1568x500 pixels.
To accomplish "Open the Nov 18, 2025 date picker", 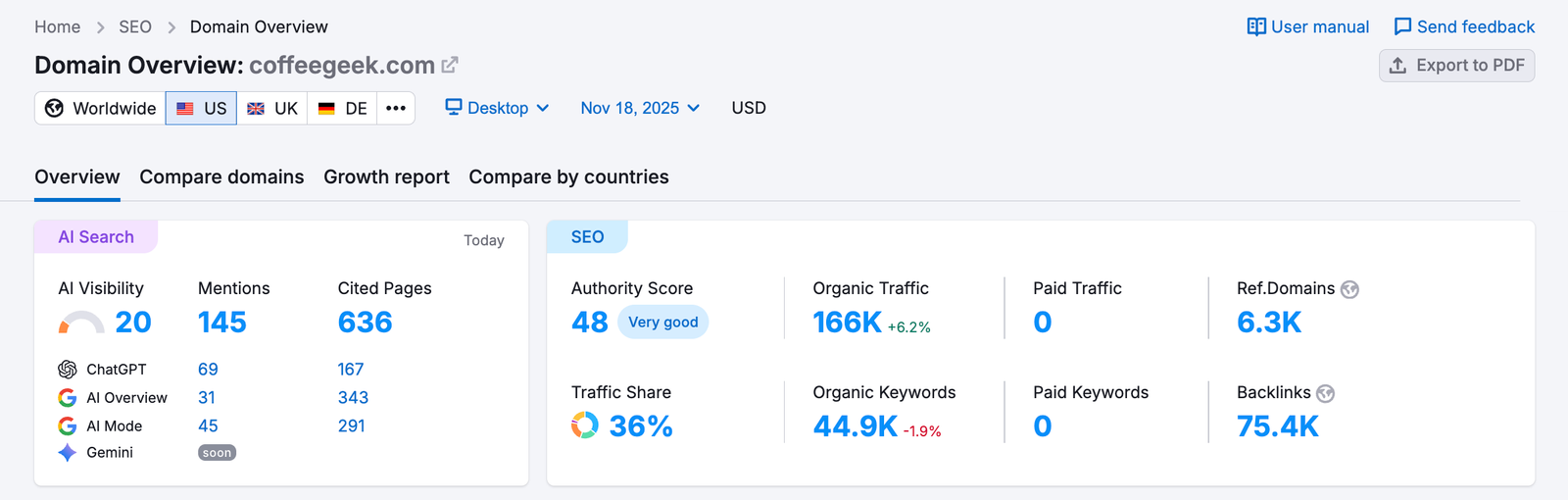I will pyautogui.click(x=640, y=108).
